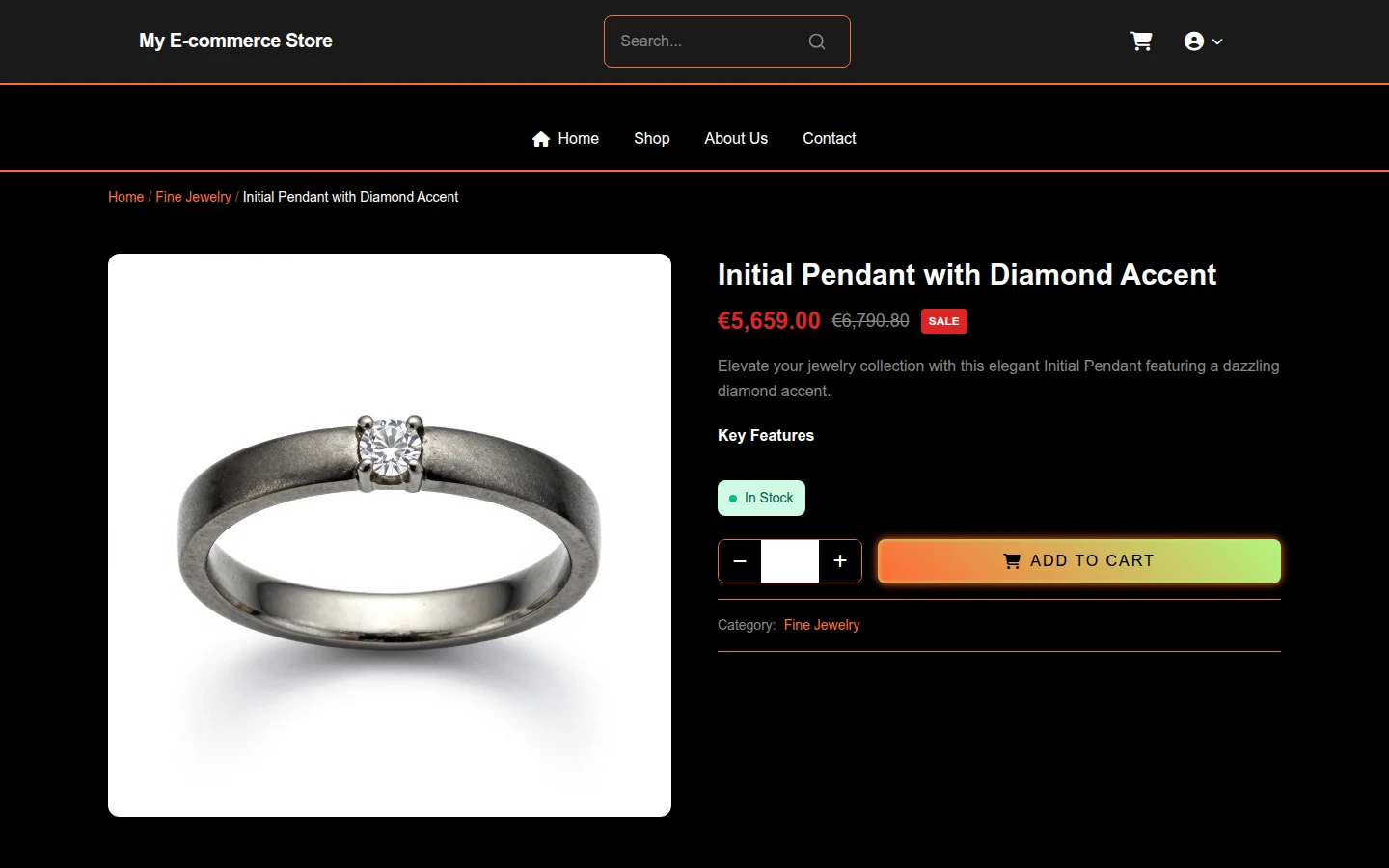Click the red SALE badge
1389x868 pixels.
pyautogui.click(x=944, y=321)
